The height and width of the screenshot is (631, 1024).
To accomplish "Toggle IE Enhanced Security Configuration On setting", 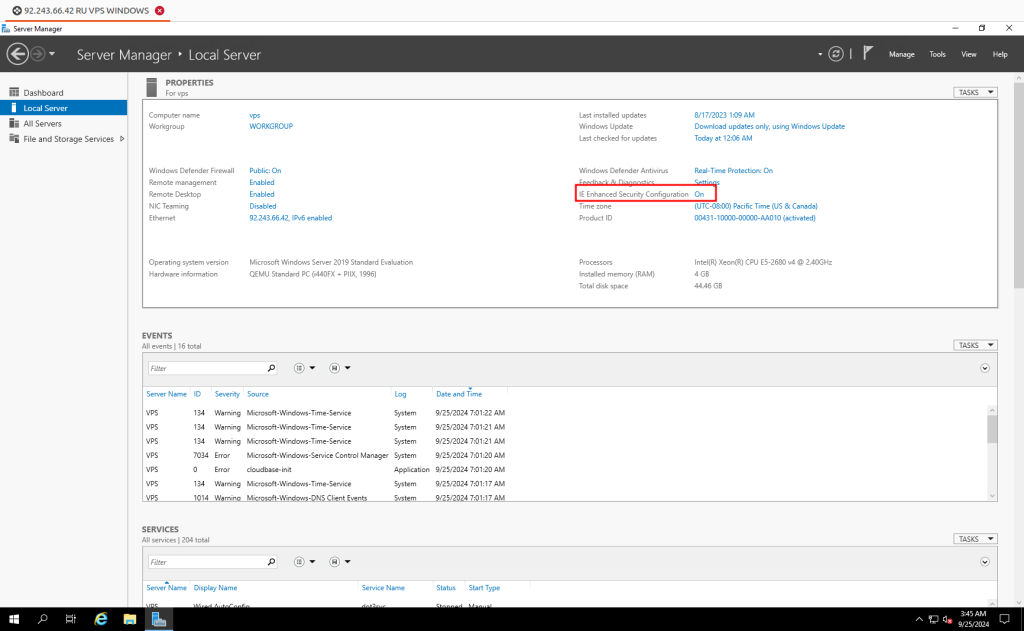I will click(699, 194).
